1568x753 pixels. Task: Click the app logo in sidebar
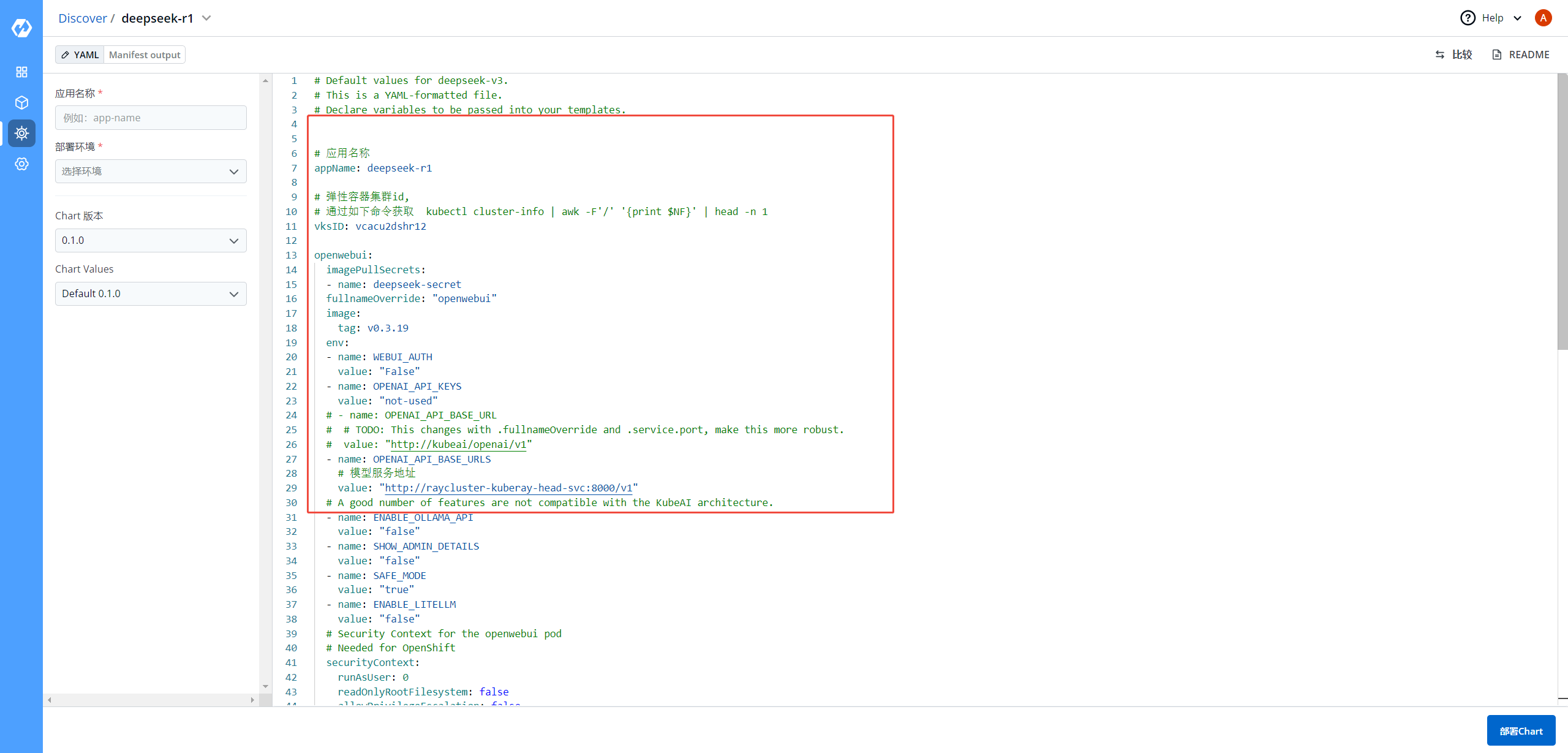click(21, 28)
